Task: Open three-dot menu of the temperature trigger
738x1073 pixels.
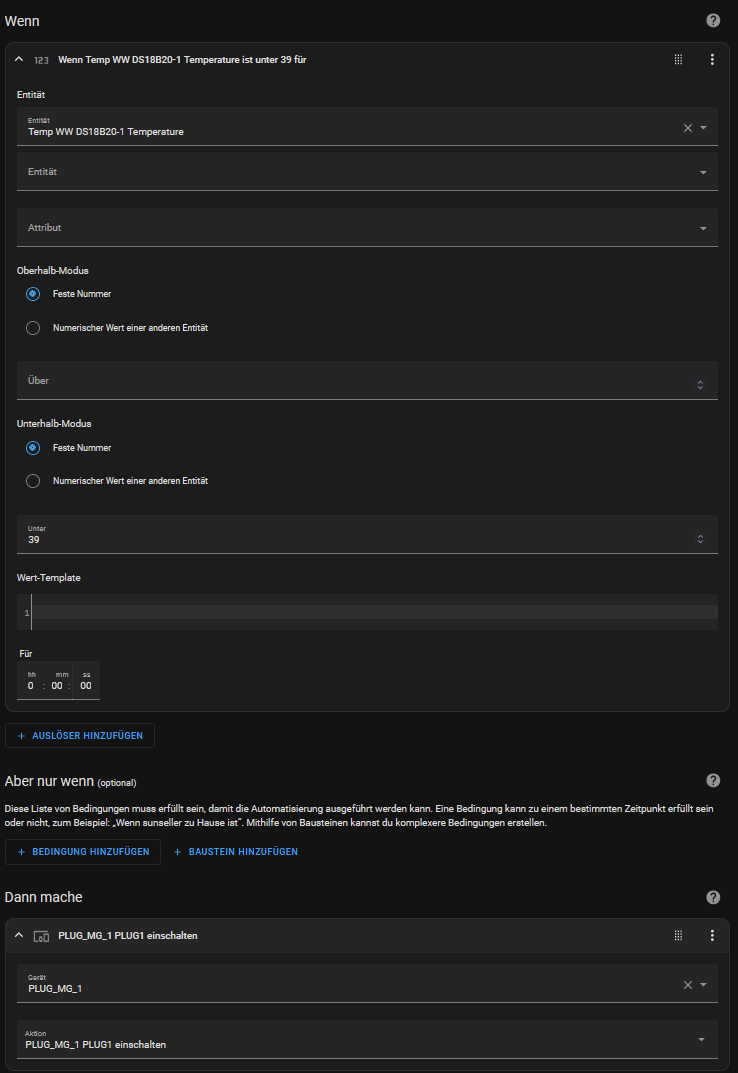Action: (x=712, y=60)
